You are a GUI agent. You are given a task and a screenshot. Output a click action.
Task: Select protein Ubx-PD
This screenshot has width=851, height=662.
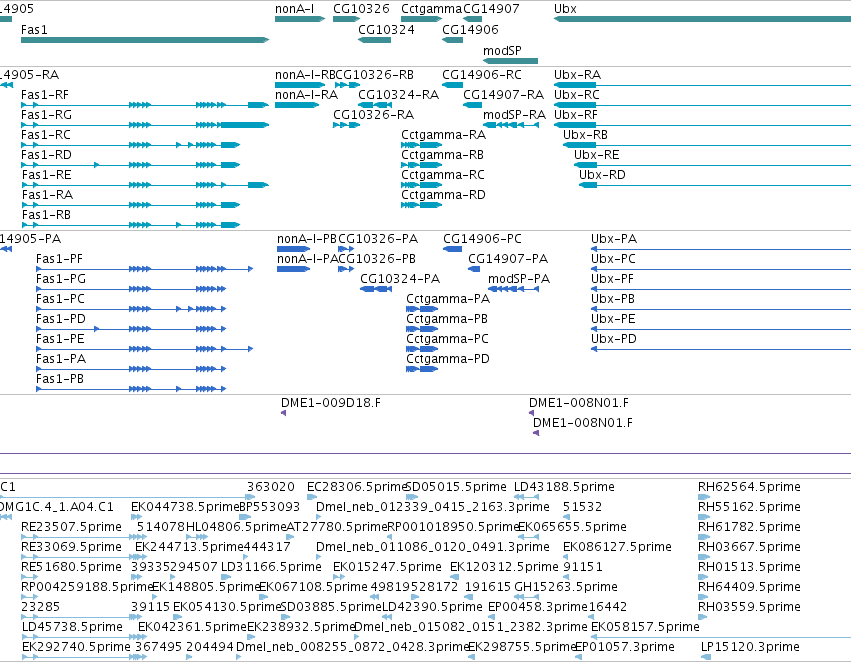click(721, 349)
